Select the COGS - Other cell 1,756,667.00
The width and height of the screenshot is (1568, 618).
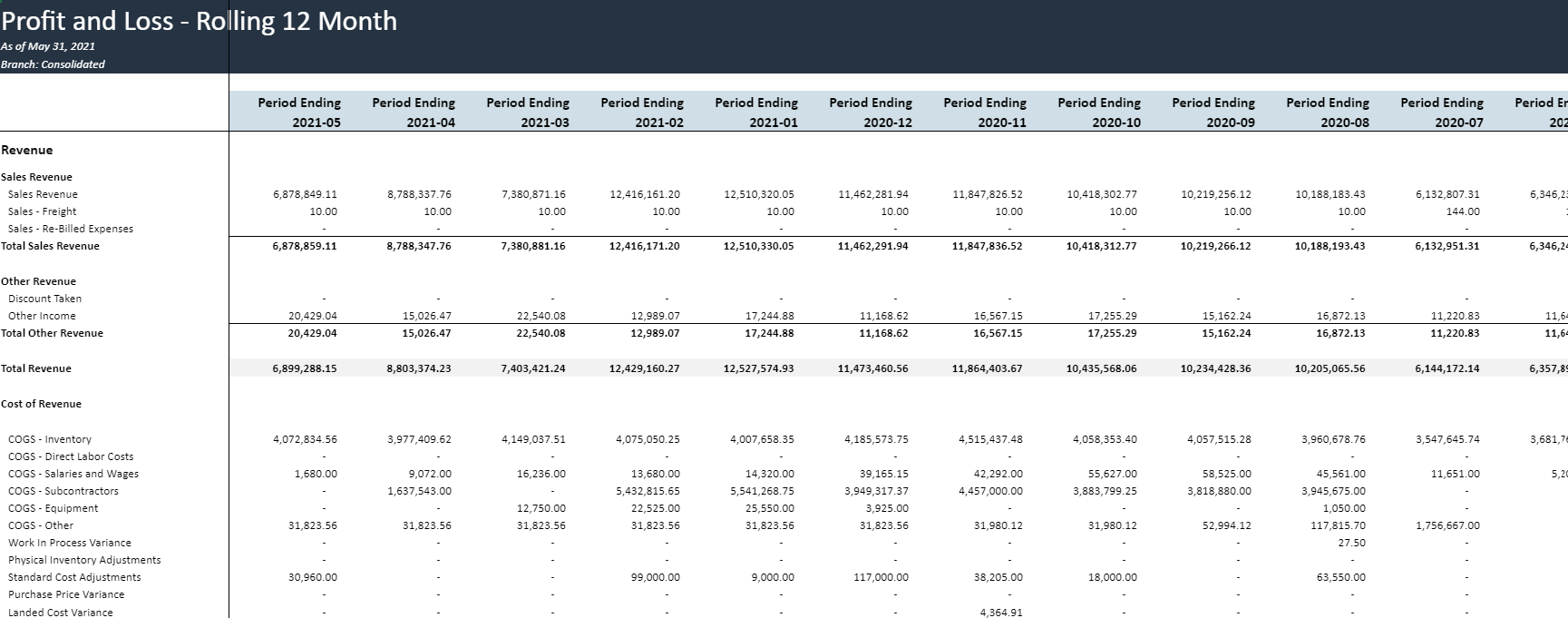click(1447, 525)
